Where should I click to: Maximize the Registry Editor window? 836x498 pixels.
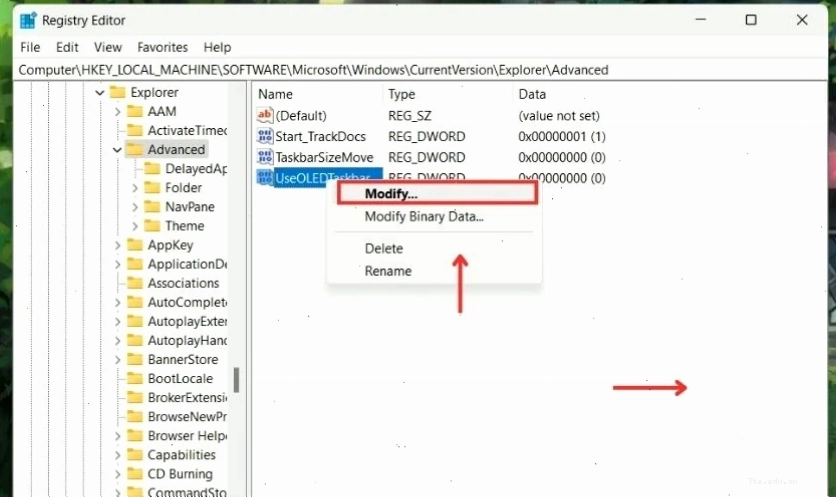tap(751, 20)
